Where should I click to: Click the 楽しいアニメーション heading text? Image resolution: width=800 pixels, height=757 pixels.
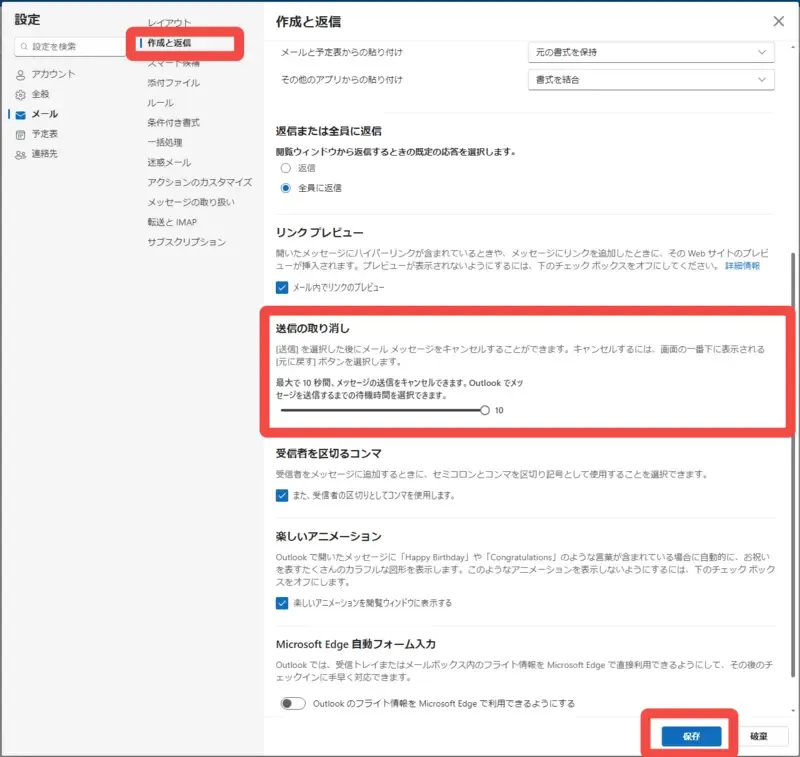[329, 537]
